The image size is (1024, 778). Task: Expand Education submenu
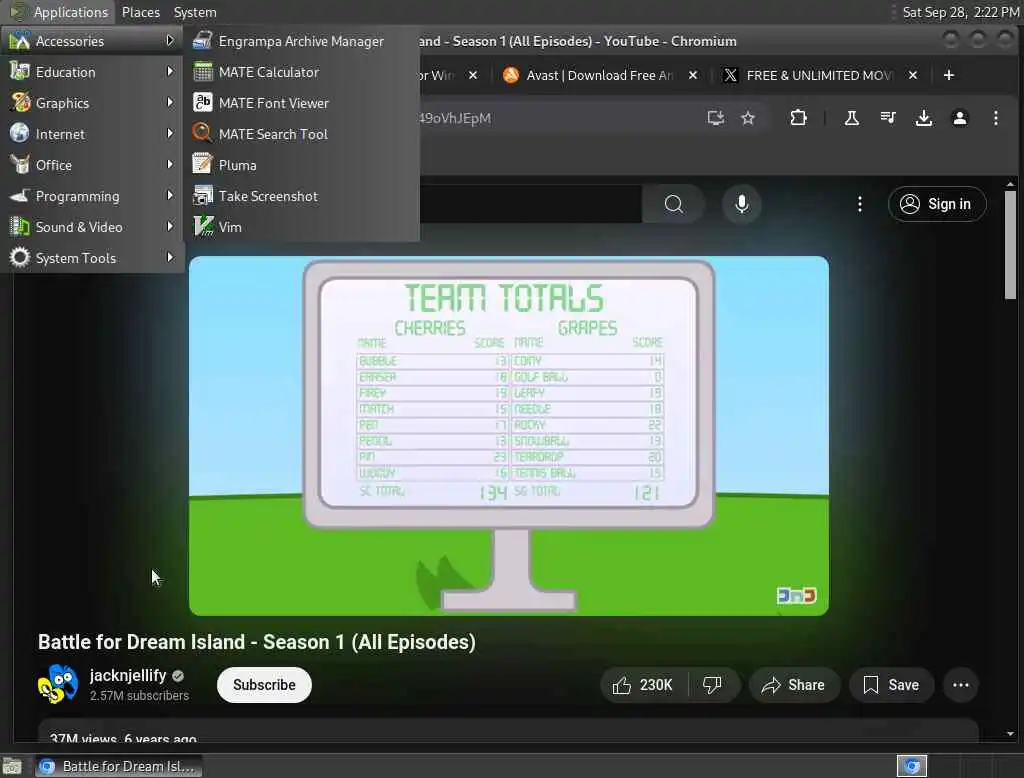tap(91, 72)
